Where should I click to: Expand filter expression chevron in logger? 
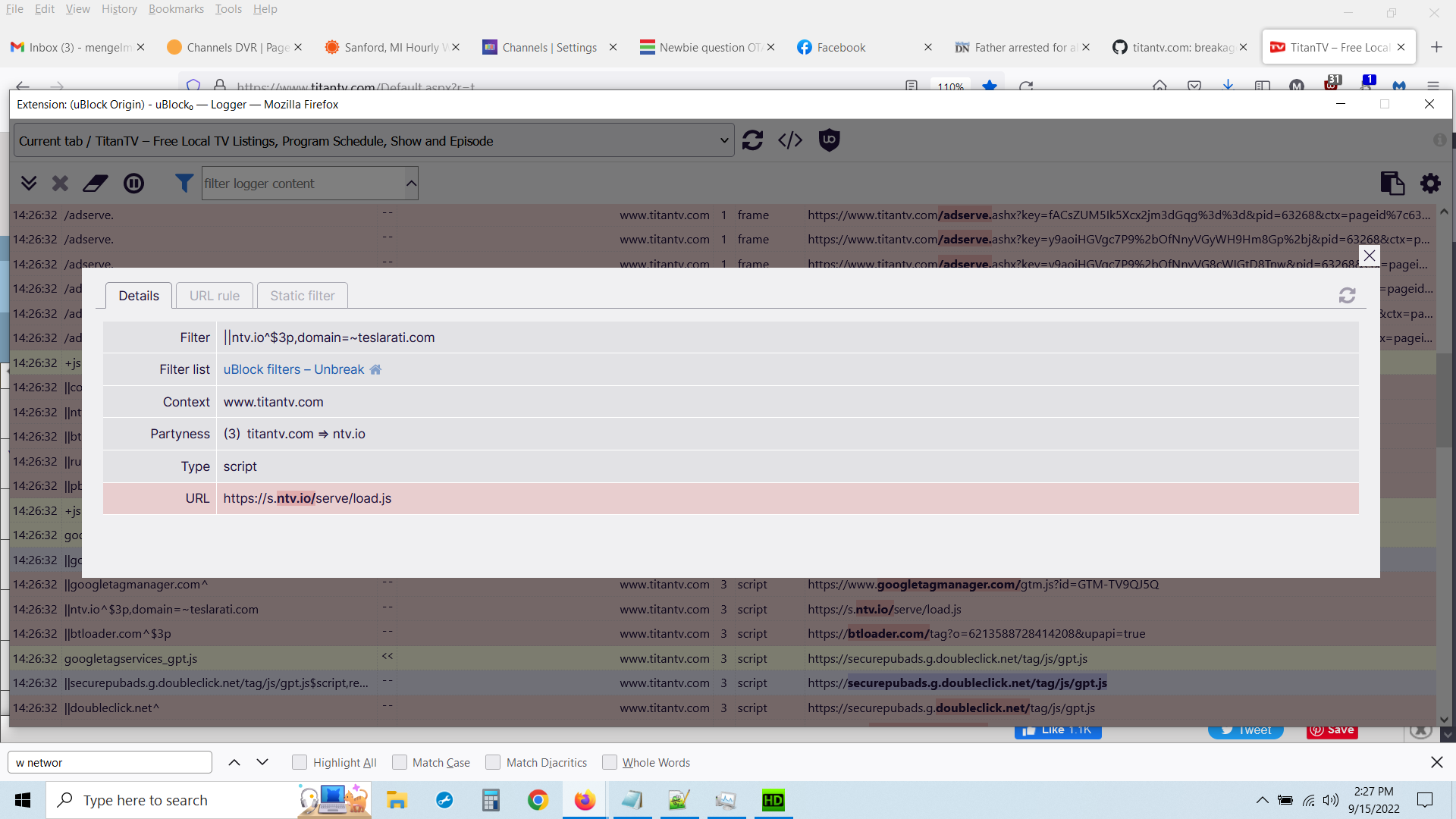[x=411, y=184]
